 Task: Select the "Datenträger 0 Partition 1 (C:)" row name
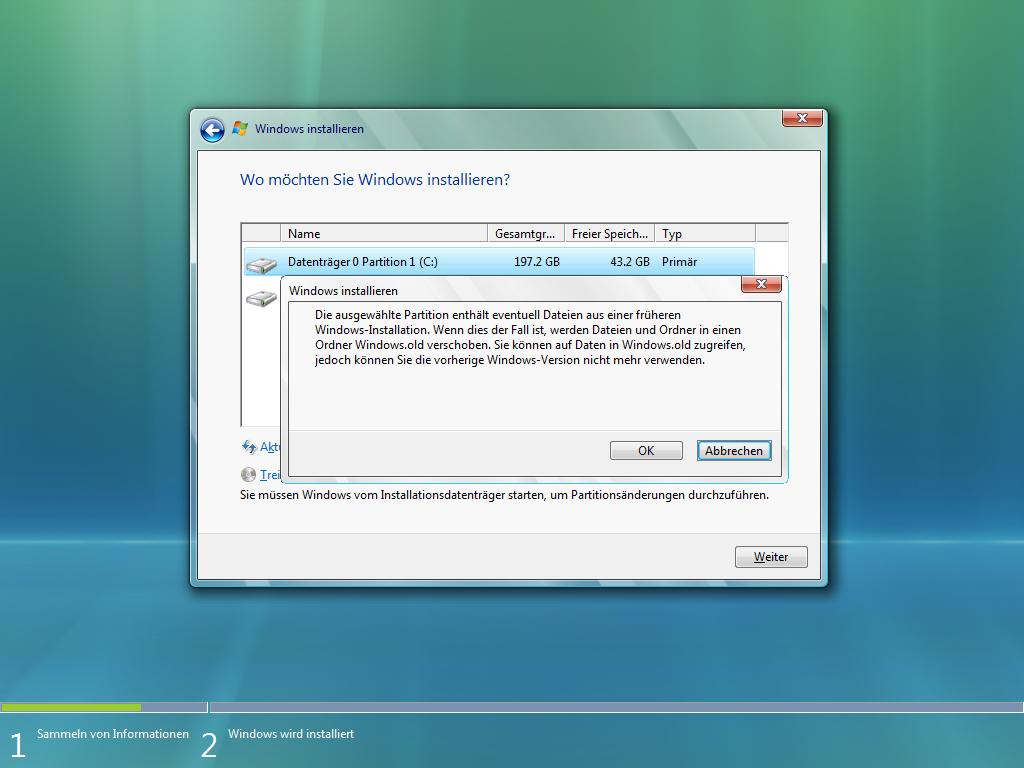[x=362, y=262]
